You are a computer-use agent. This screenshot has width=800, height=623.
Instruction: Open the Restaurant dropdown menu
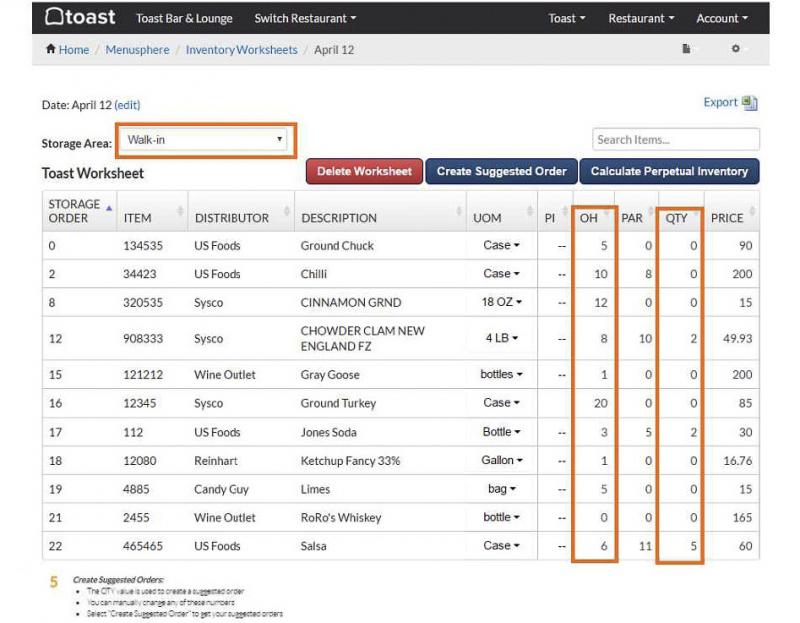pos(641,18)
